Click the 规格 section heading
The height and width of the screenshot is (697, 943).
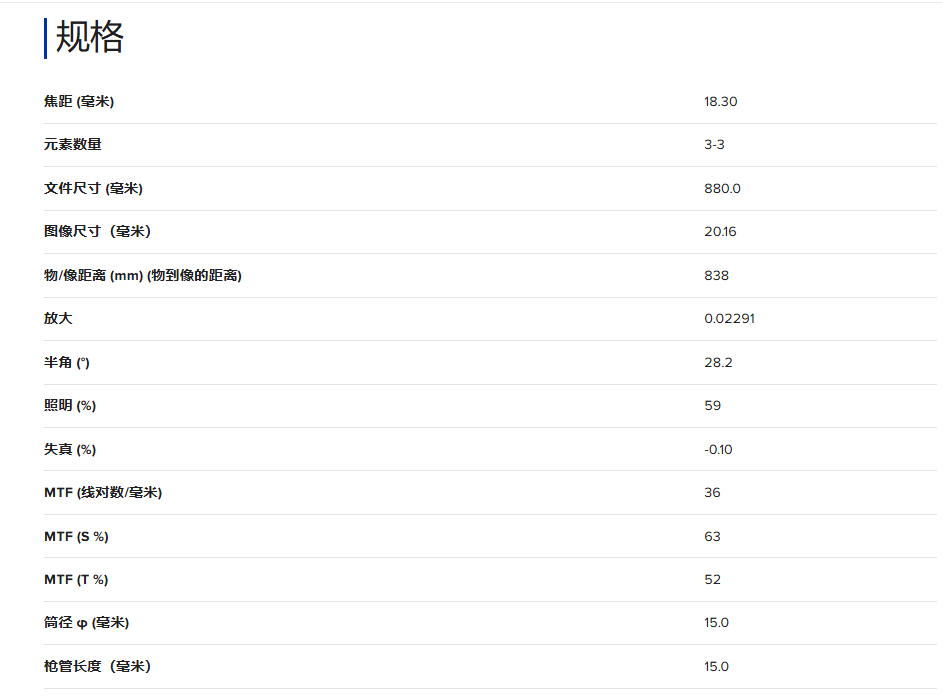click(x=89, y=37)
